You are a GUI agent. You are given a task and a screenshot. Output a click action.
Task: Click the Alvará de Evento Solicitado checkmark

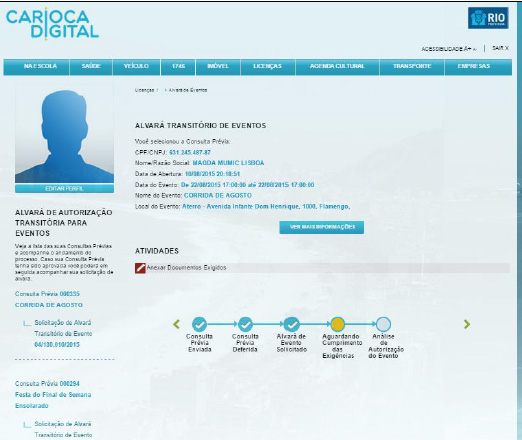coord(292,324)
